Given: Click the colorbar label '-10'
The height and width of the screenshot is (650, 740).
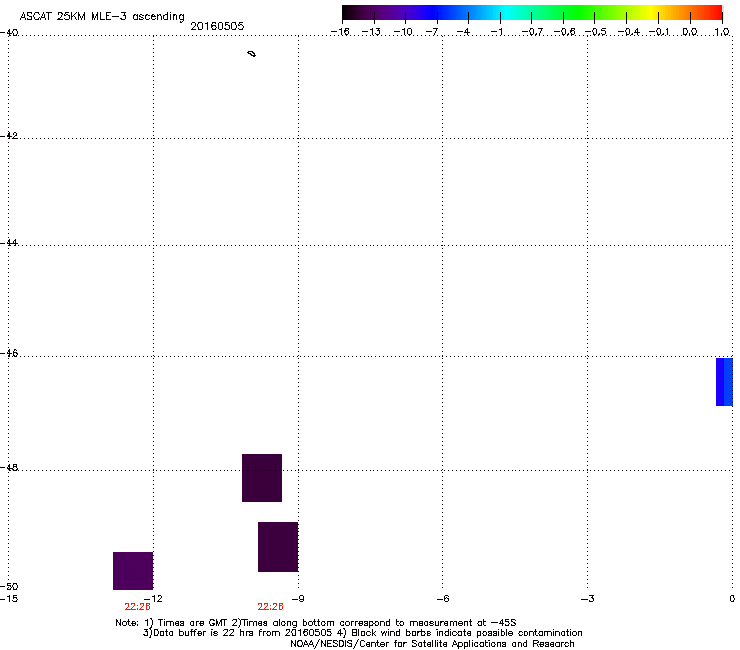Looking at the screenshot, I should pos(403,32).
